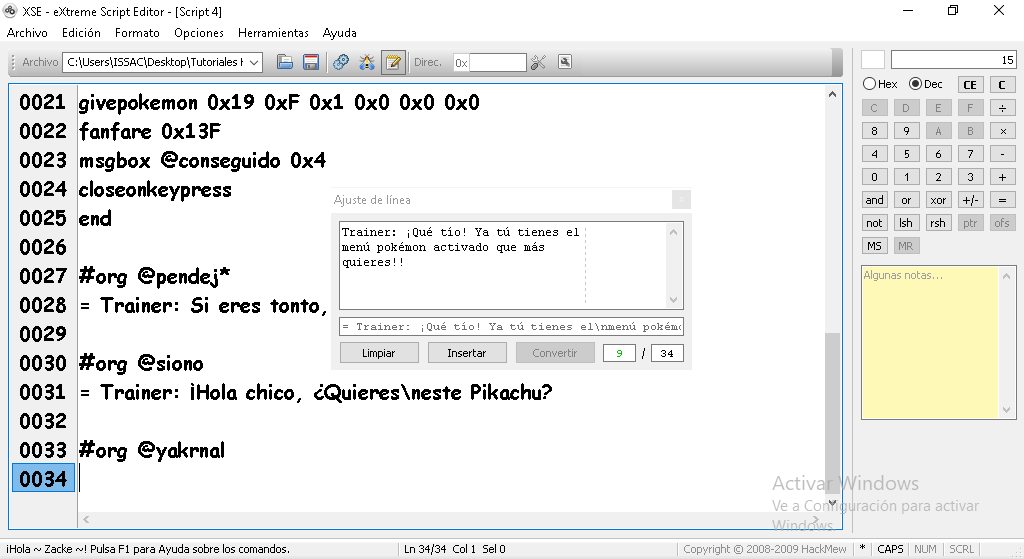The width and height of the screenshot is (1024, 559).
Task: Select the Hex radio button
Action: [869, 84]
